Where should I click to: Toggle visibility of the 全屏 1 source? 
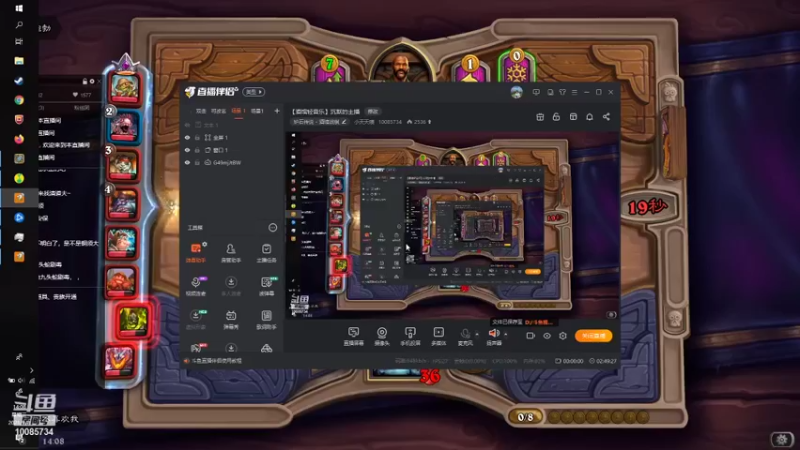point(187,138)
